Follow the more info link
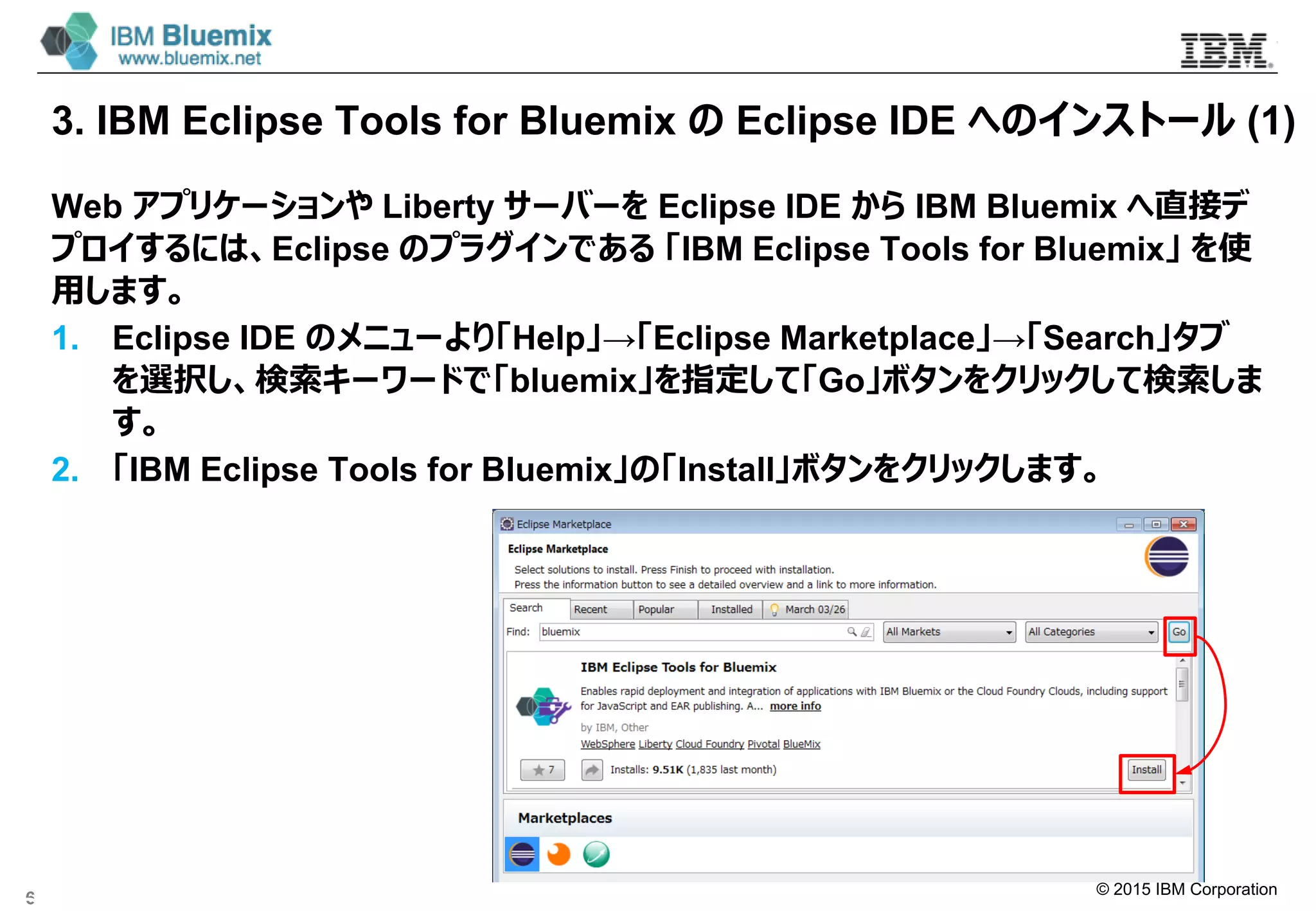The width and height of the screenshot is (1316, 911). coord(796,706)
